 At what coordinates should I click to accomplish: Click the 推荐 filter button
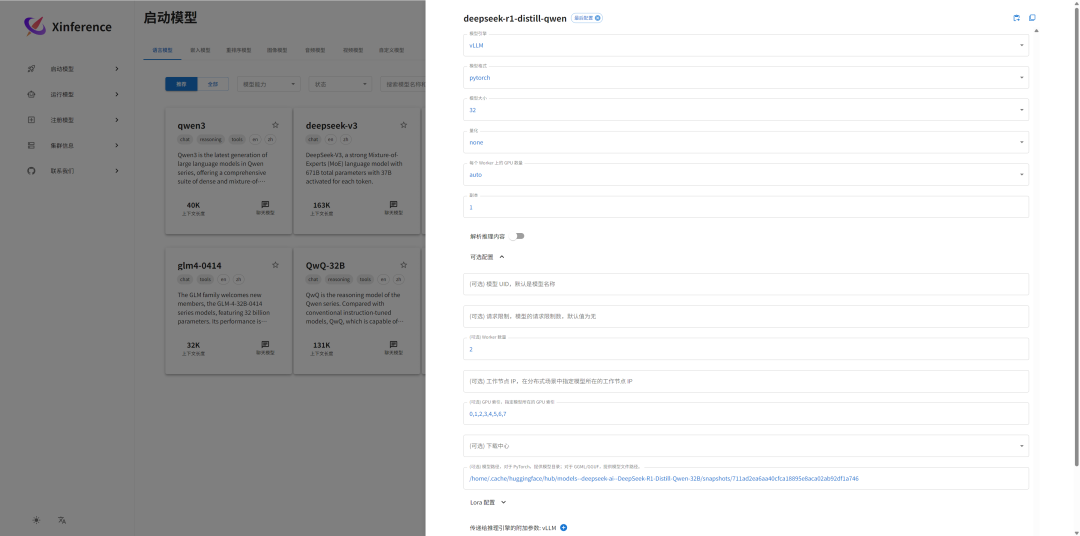pyautogui.click(x=181, y=84)
